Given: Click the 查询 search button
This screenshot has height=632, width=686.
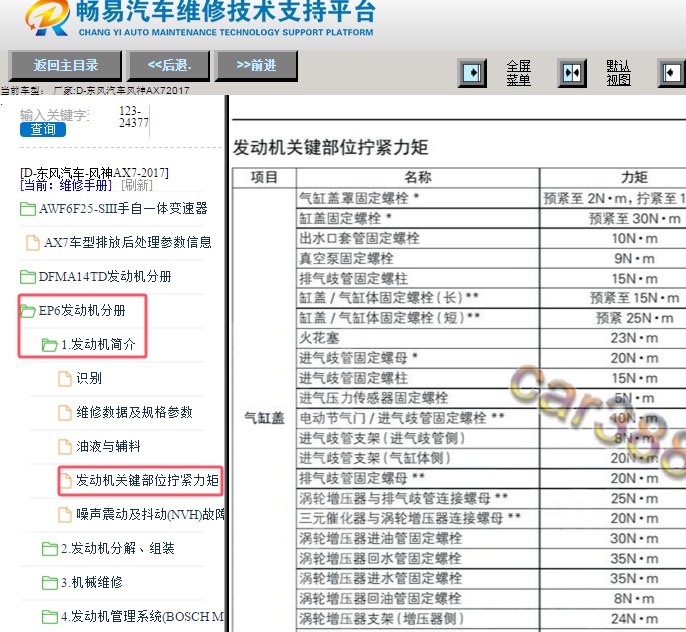Looking at the screenshot, I should click(43, 129).
